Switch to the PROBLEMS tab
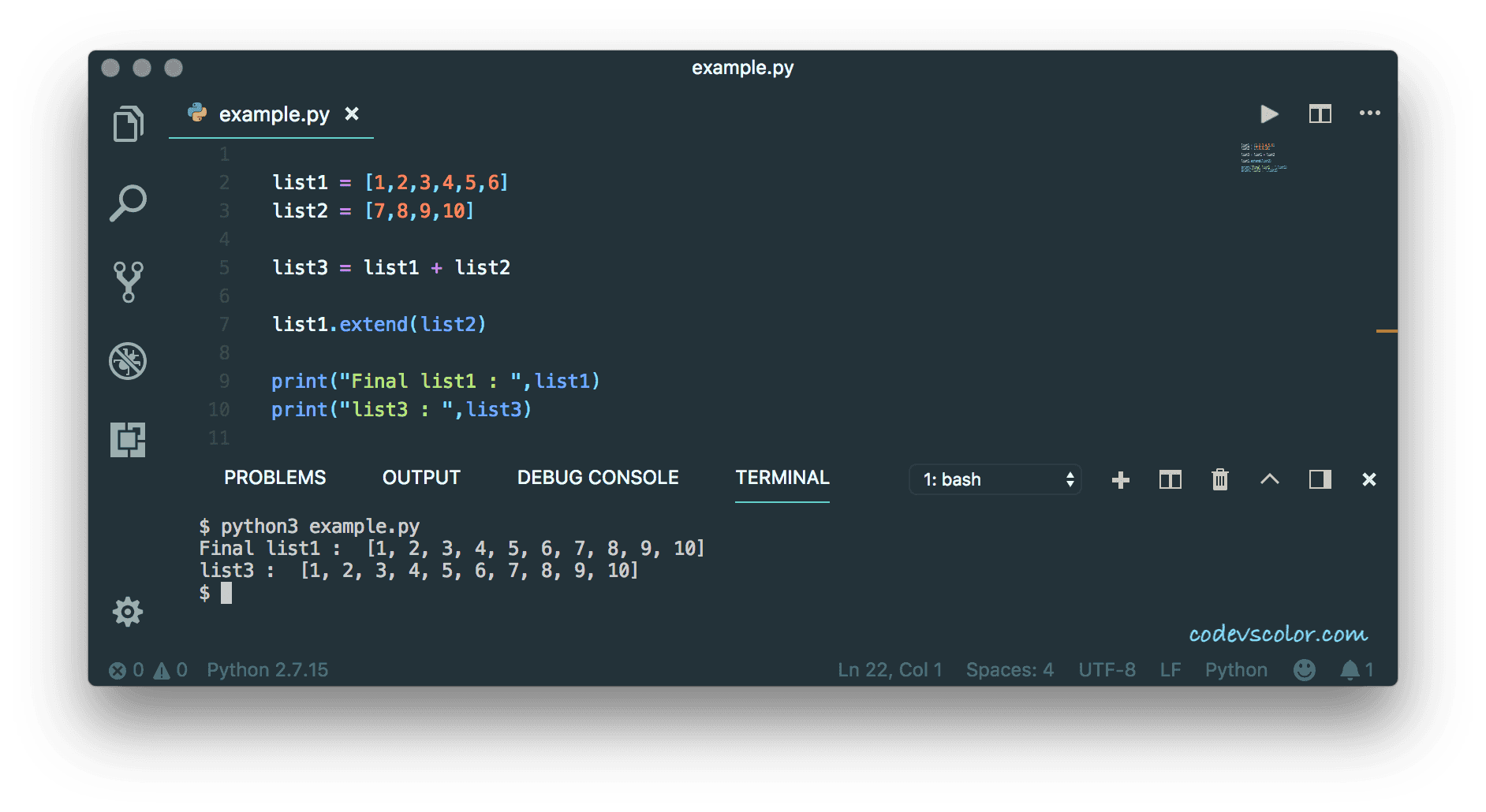 pyautogui.click(x=274, y=477)
